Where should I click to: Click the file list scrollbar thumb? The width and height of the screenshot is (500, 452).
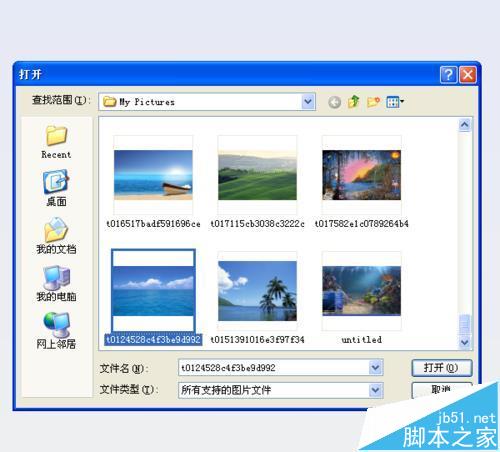pos(465,324)
